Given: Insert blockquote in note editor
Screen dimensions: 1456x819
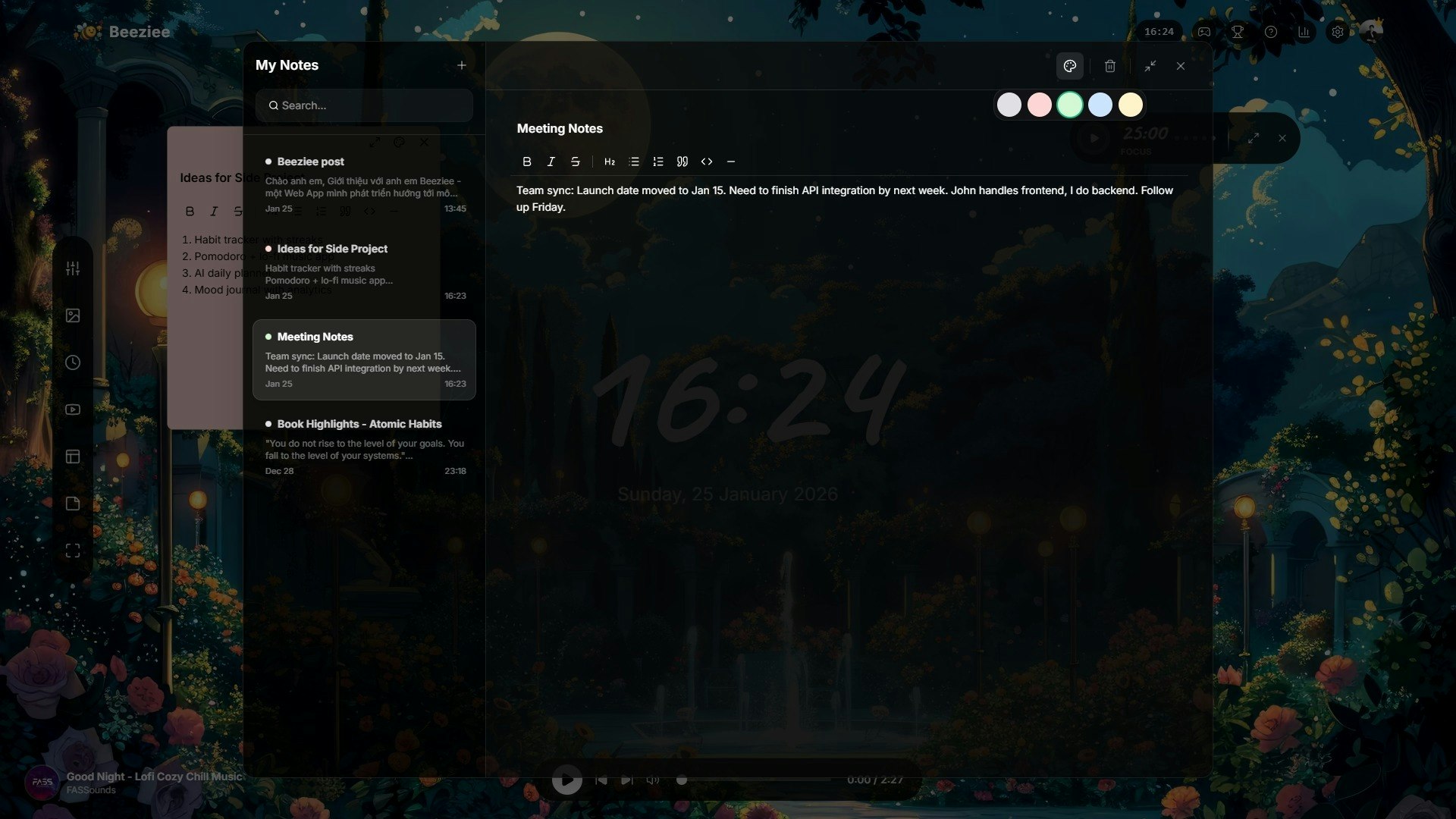Looking at the screenshot, I should pos(682,162).
